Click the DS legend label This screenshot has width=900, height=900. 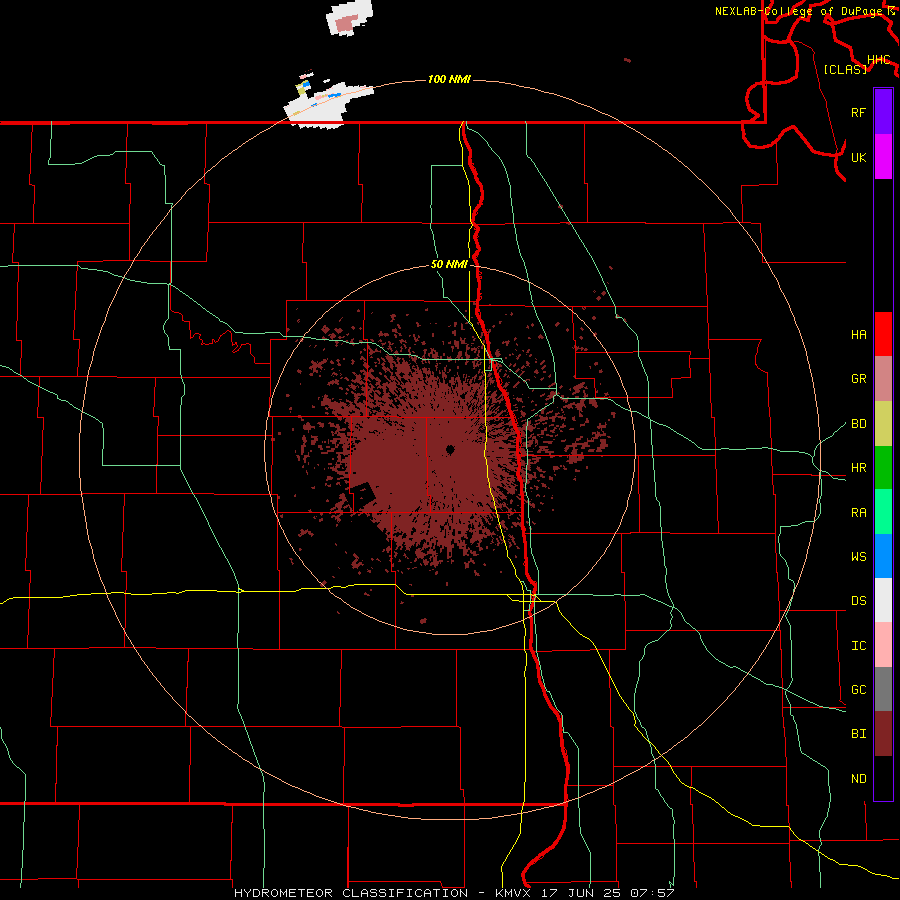858,601
